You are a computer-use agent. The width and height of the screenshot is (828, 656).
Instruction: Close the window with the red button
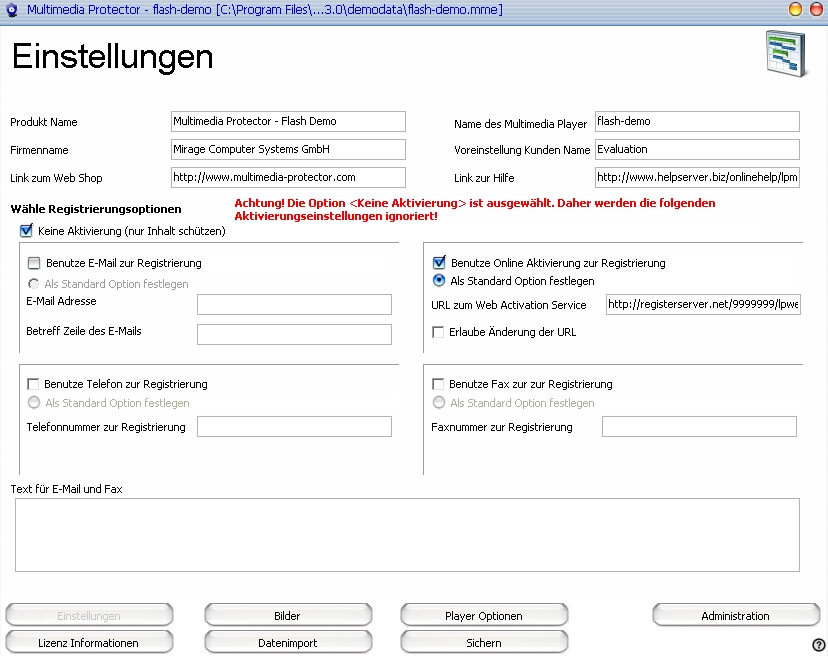[x=816, y=10]
